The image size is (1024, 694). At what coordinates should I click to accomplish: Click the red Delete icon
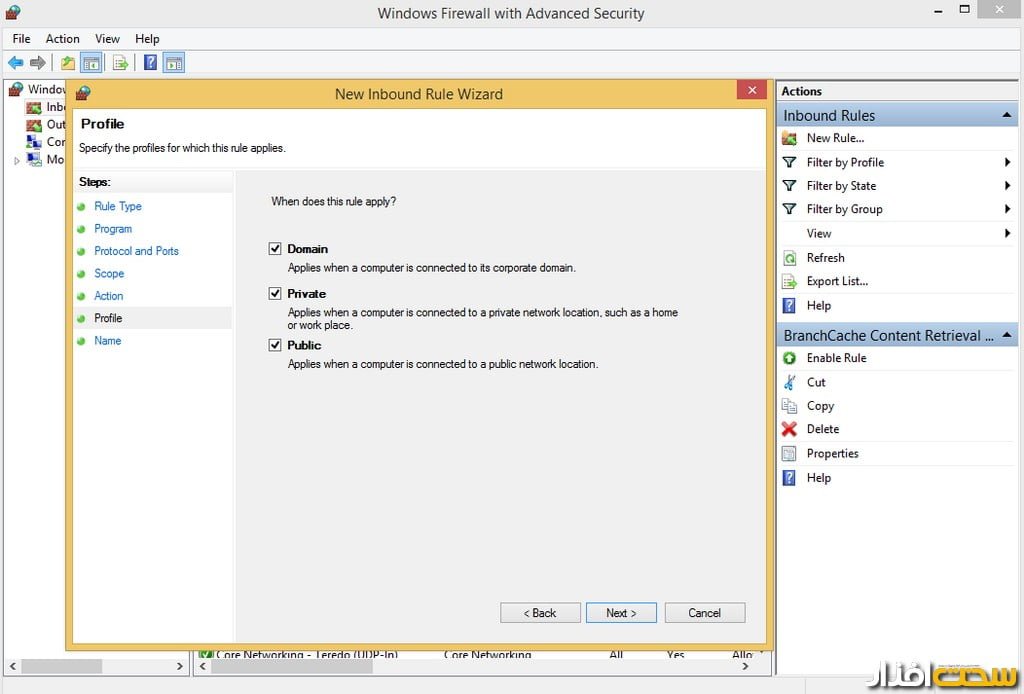coord(789,429)
